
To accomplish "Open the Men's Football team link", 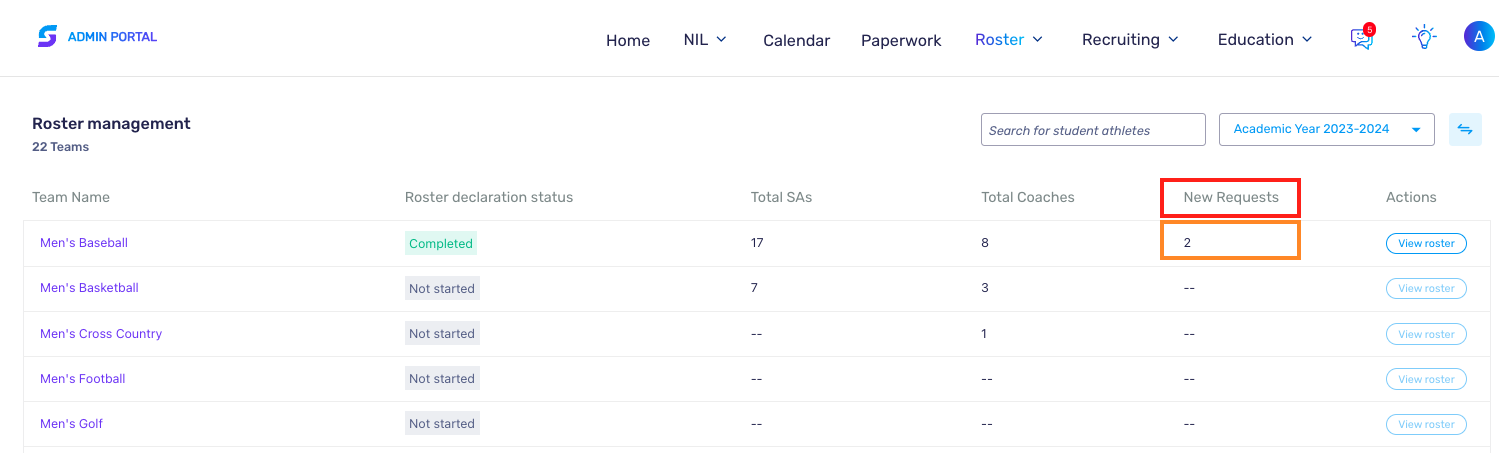I will pos(83,379).
